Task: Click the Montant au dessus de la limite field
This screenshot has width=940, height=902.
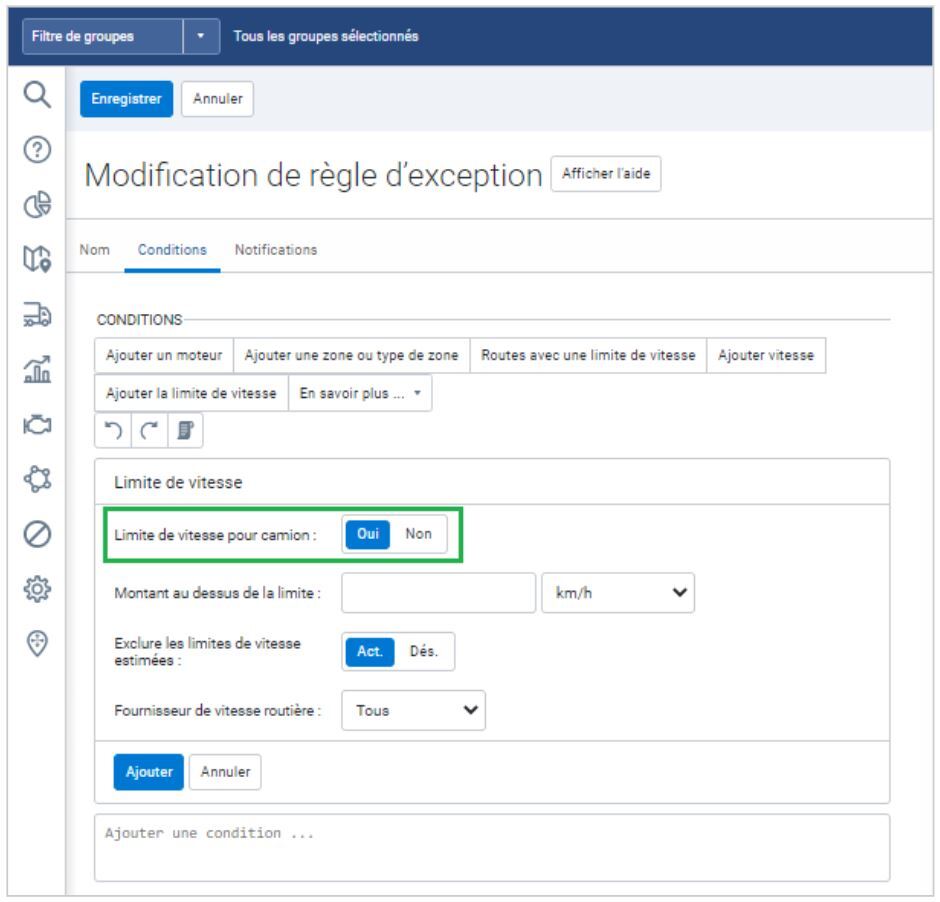Action: (x=439, y=592)
